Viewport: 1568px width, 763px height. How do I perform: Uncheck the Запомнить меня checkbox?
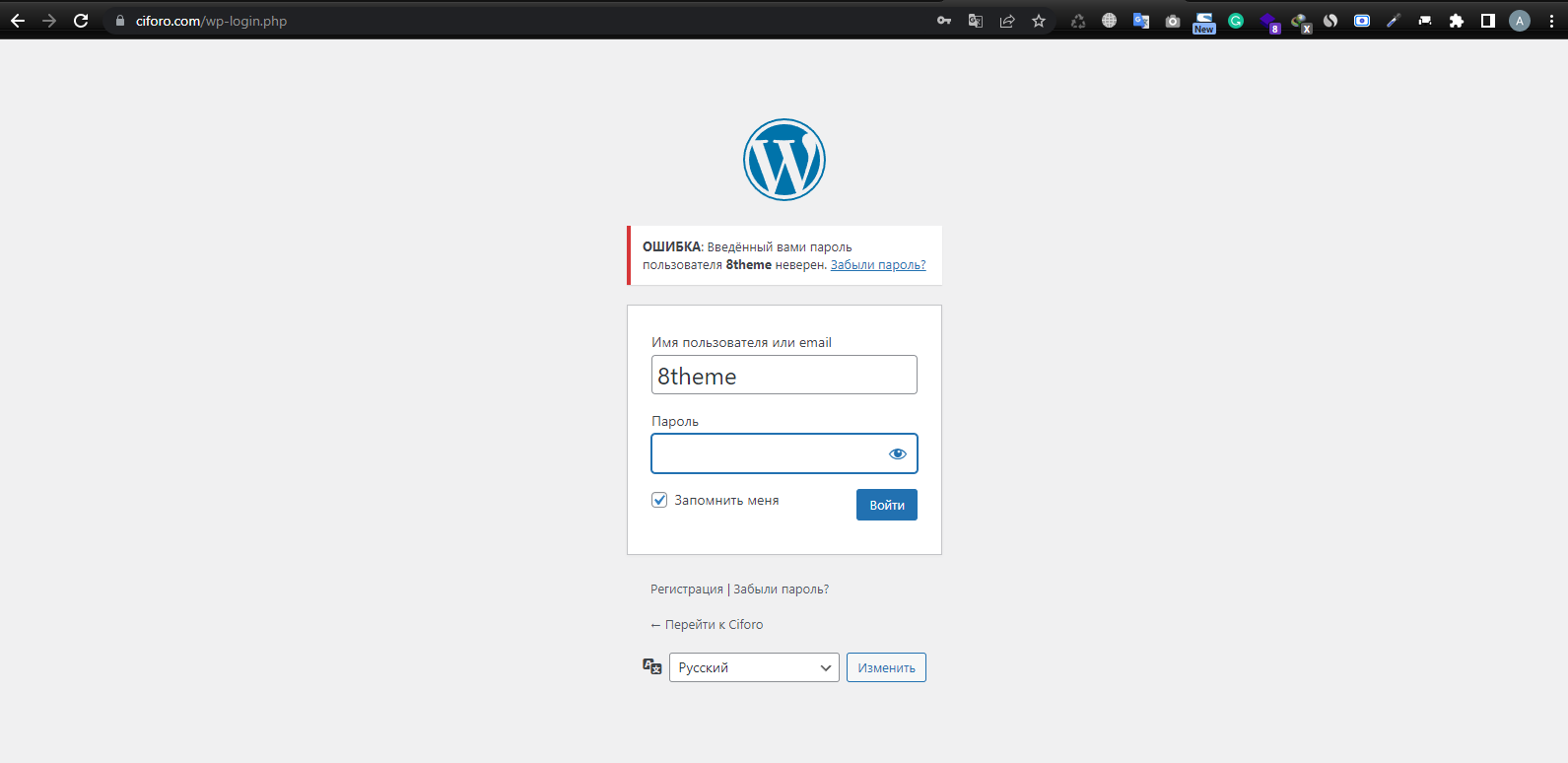point(659,500)
